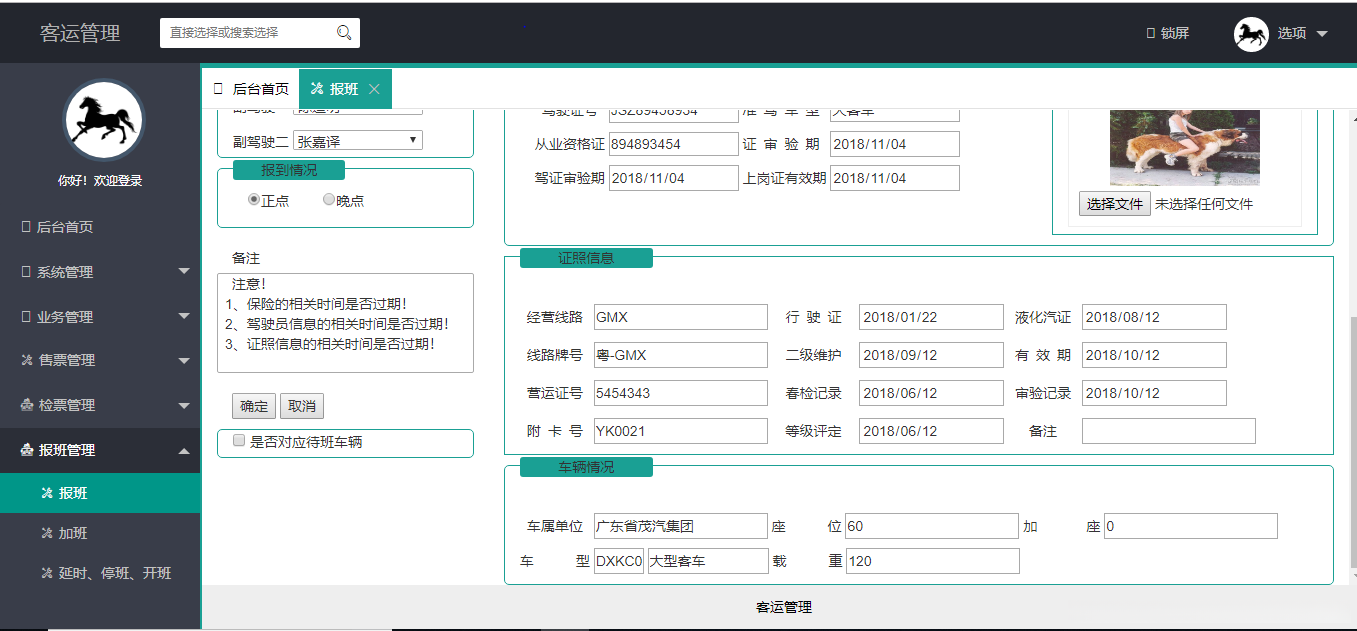Image resolution: width=1357 pixels, height=631 pixels.
Task: Click the tools icon next to 加班
Action: coord(46,533)
